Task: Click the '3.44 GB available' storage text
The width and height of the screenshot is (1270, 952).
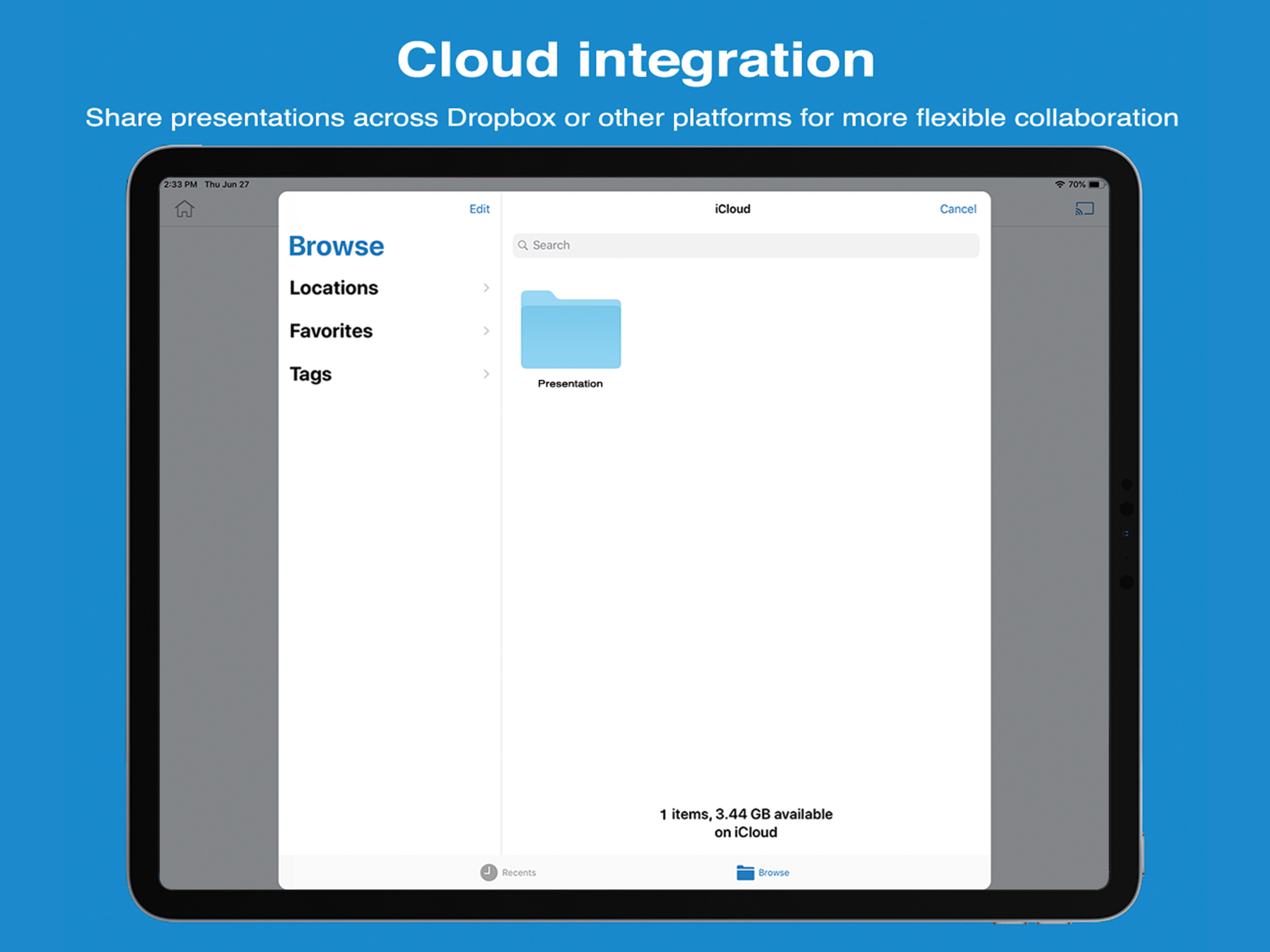Action: (x=774, y=814)
